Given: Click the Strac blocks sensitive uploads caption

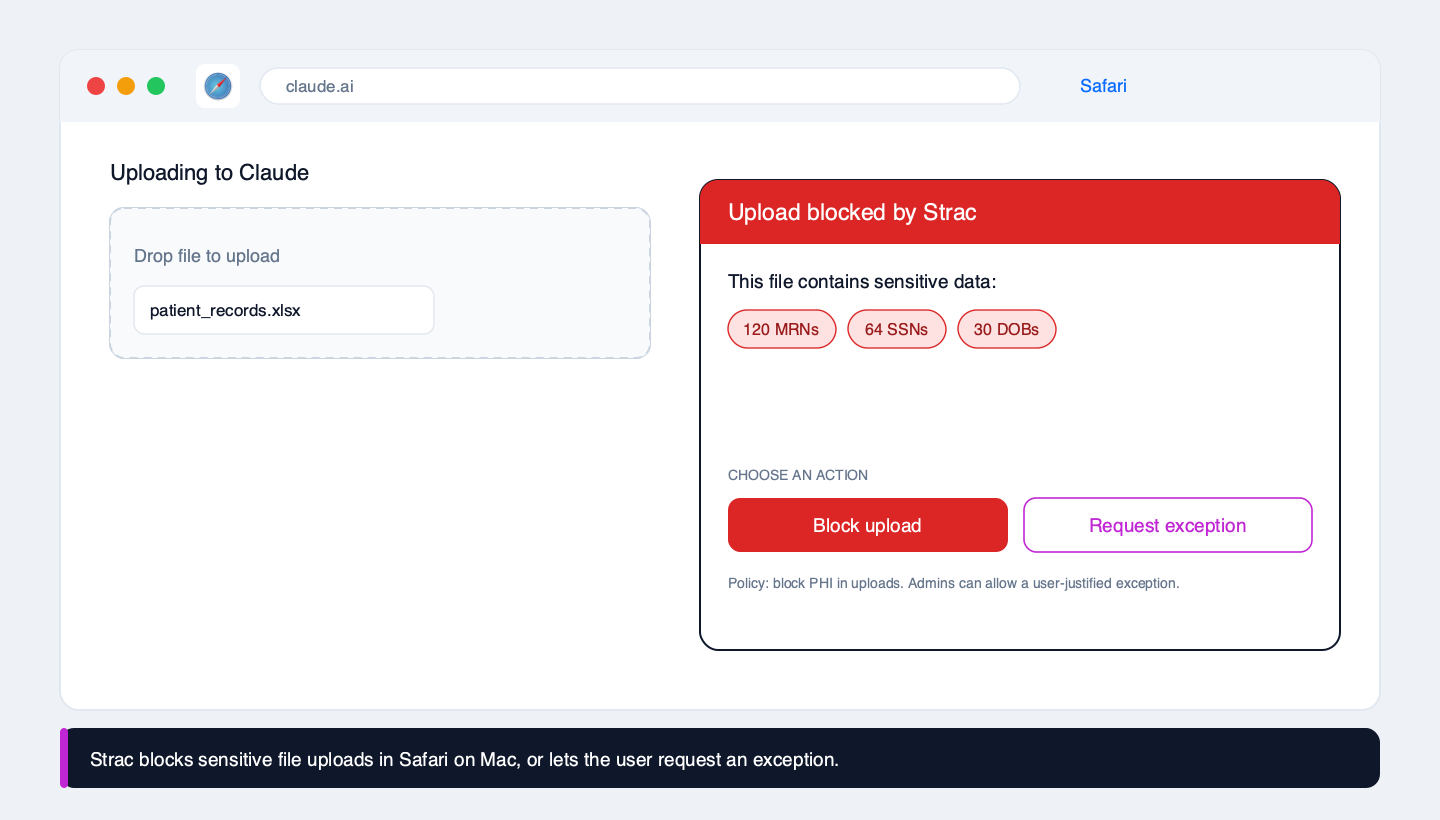Looking at the screenshot, I should point(720,758).
